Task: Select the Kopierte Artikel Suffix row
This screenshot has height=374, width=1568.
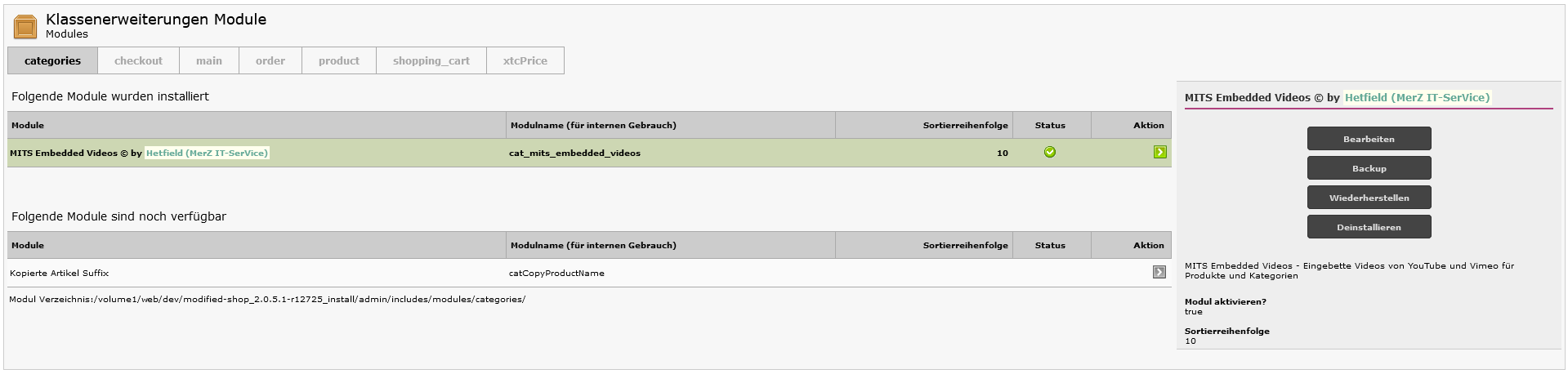Action: [x=589, y=273]
